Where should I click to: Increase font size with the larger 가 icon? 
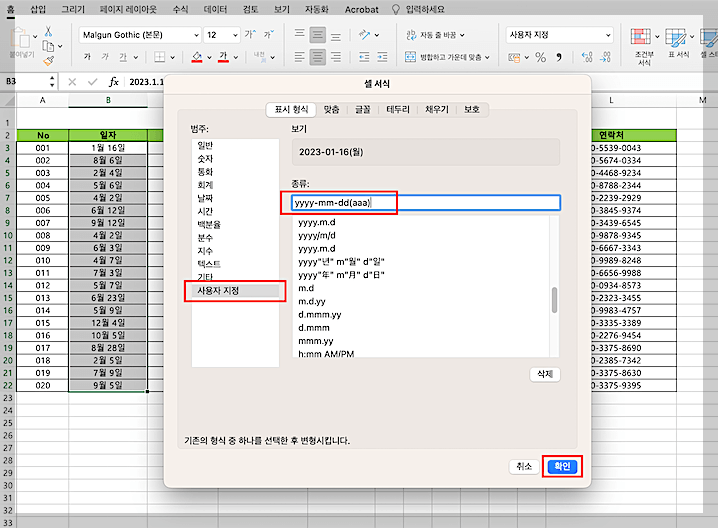pyautogui.click(x=250, y=34)
